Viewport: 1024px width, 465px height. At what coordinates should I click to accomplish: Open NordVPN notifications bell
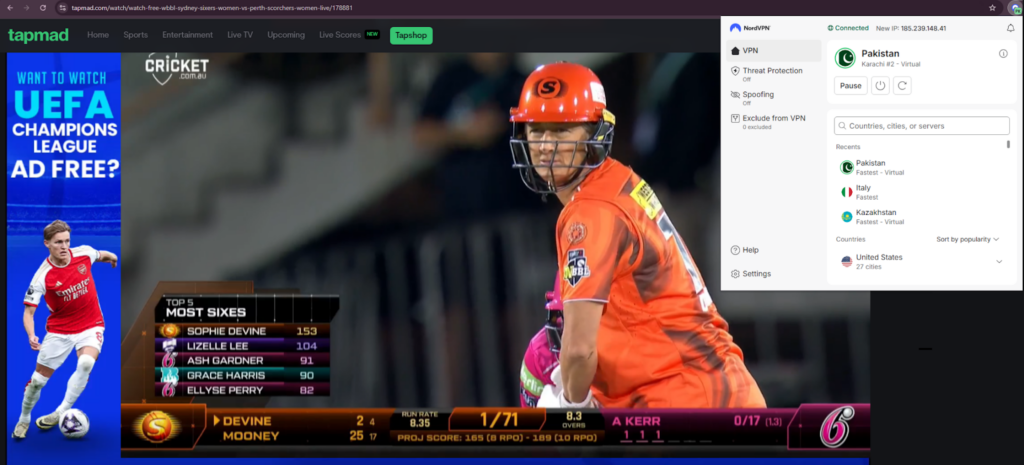[x=1010, y=28]
